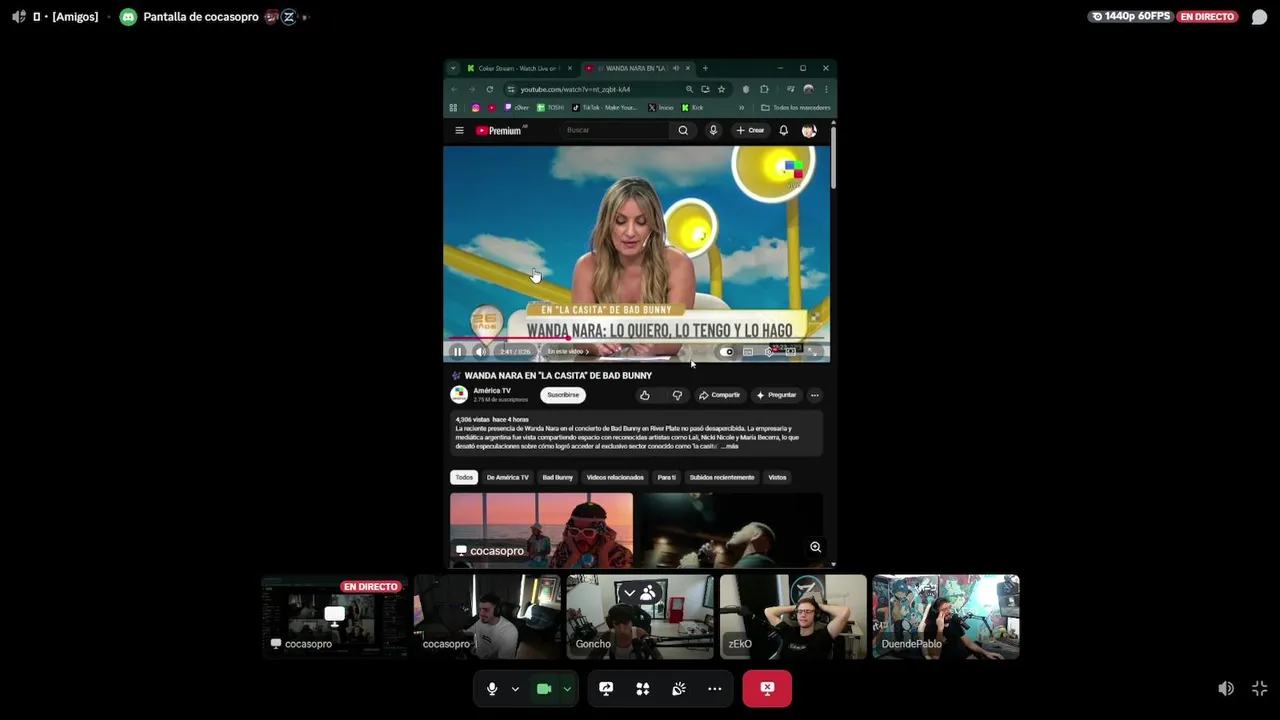
Task: Open the Discord Activities launcher icon
Action: 643,689
